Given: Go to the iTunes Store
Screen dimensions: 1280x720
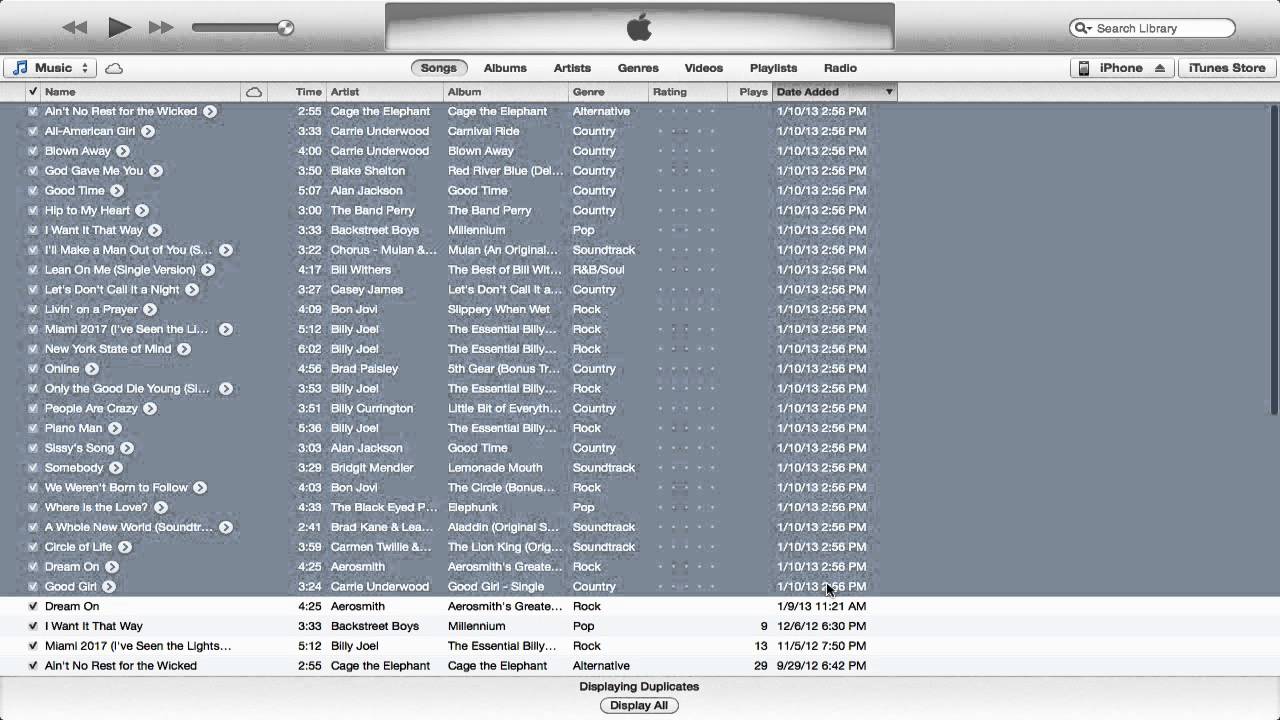Looking at the screenshot, I should 1227,68.
